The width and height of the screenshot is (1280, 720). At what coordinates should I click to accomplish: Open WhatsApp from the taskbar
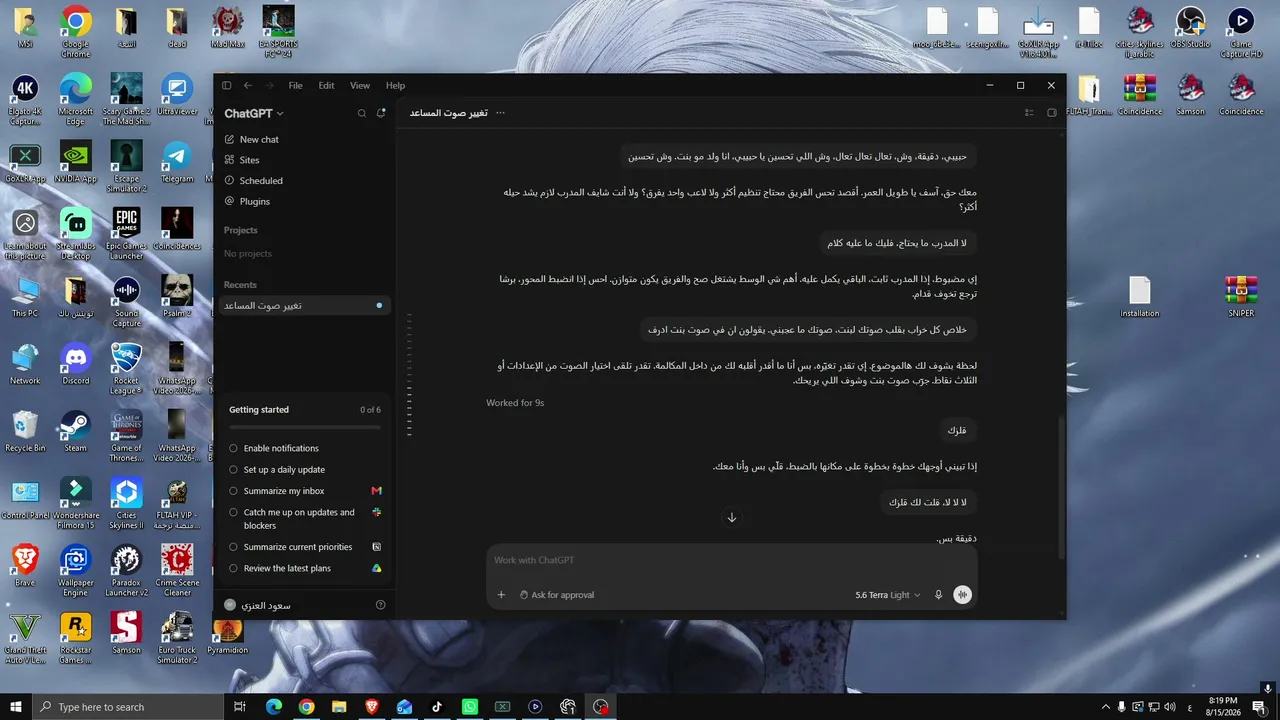coord(470,707)
